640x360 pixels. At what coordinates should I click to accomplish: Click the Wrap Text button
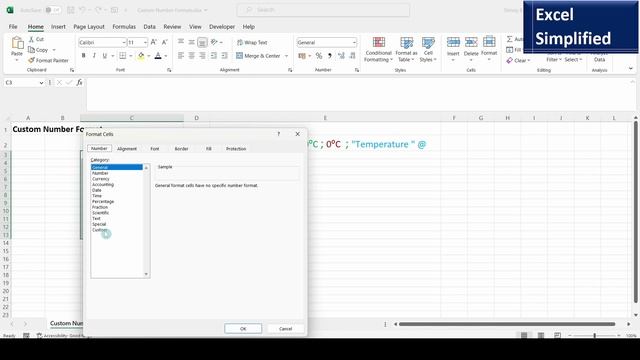coord(252,42)
